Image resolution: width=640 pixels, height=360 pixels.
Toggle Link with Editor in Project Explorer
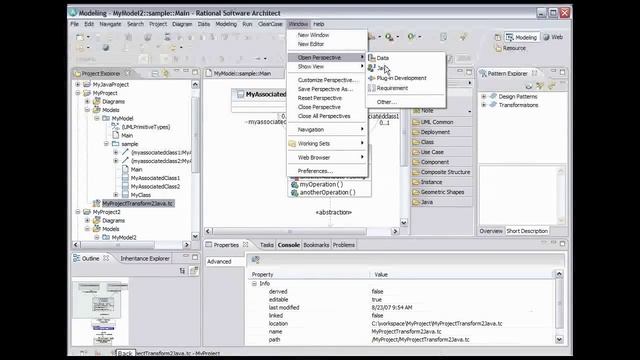[166, 73]
